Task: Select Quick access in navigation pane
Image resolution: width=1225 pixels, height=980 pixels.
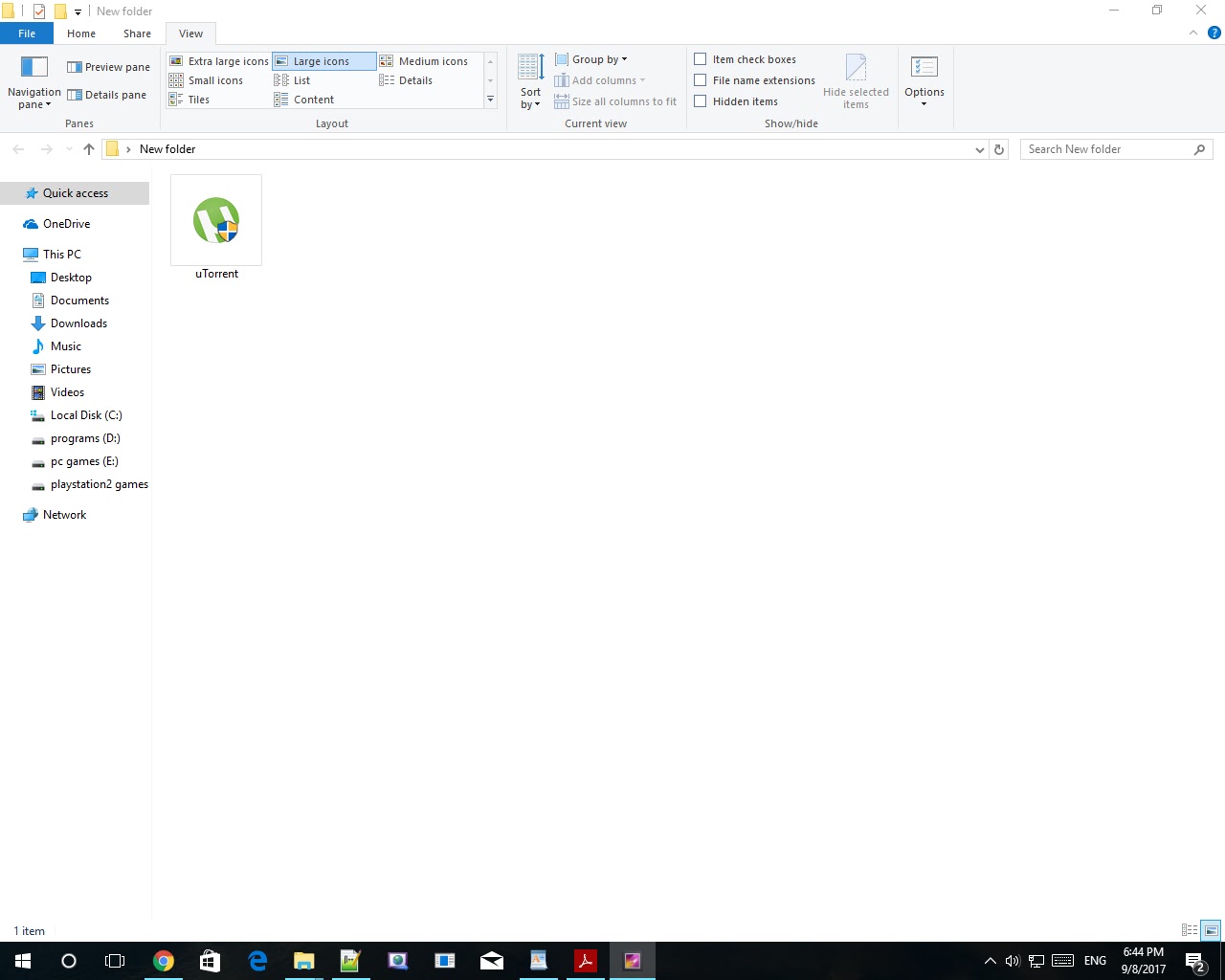Action: click(x=75, y=193)
